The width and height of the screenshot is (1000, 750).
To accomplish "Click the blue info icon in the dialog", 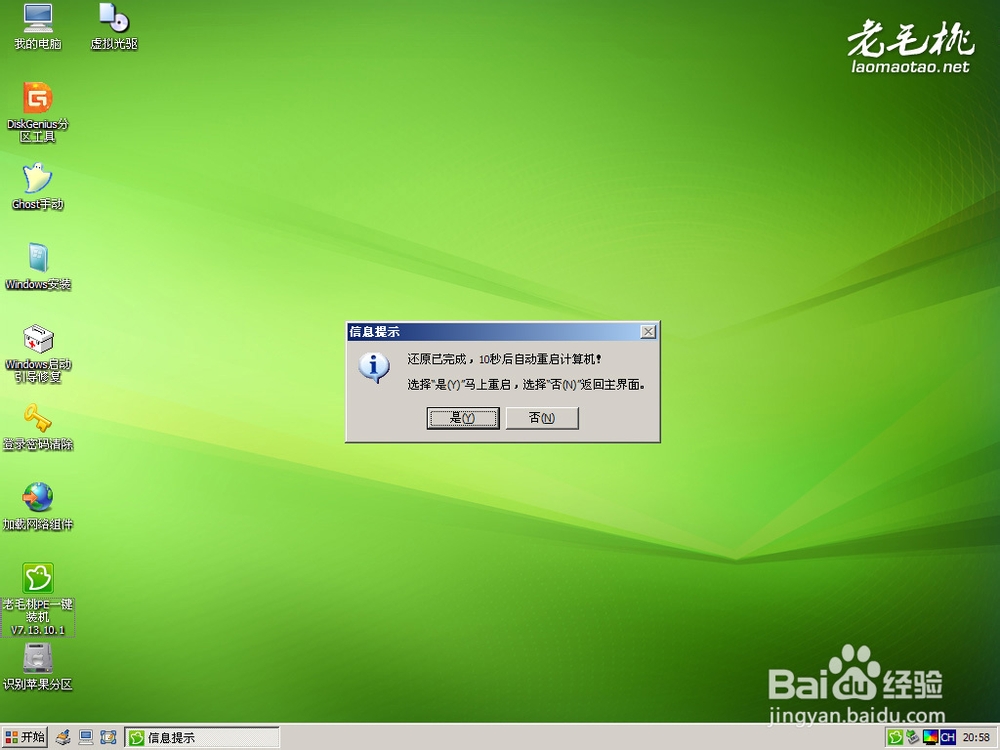I will [x=374, y=368].
